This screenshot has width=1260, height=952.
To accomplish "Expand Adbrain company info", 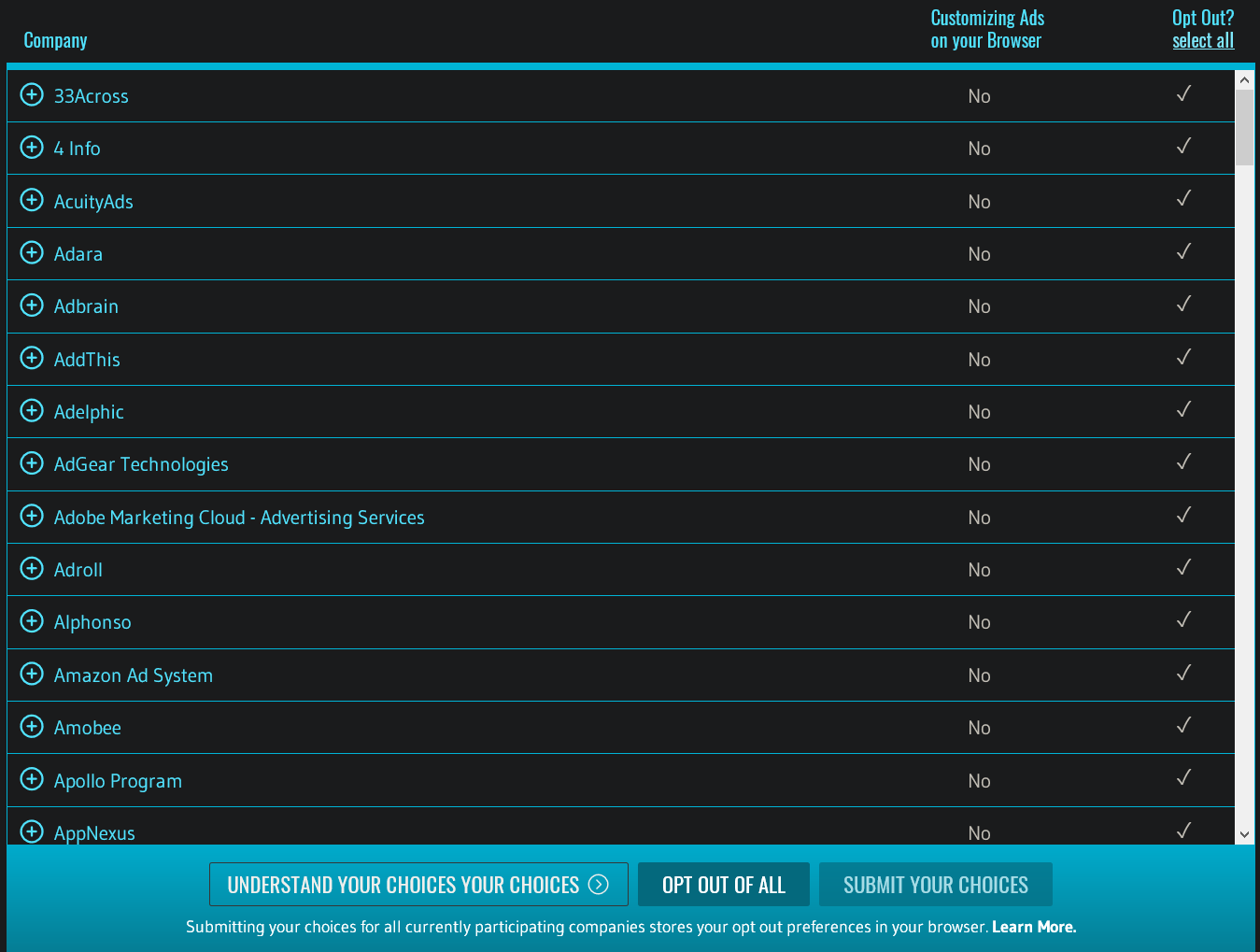I will click(x=32, y=305).
